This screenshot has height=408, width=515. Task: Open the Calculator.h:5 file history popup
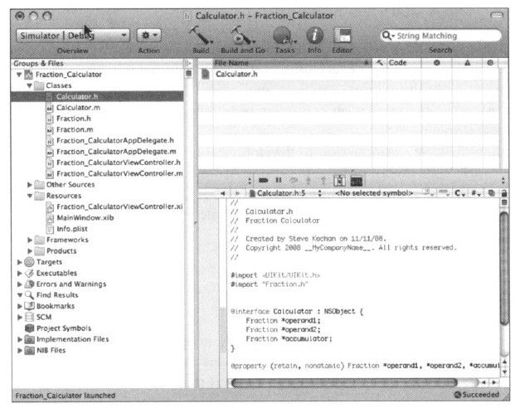click(285, 193)
